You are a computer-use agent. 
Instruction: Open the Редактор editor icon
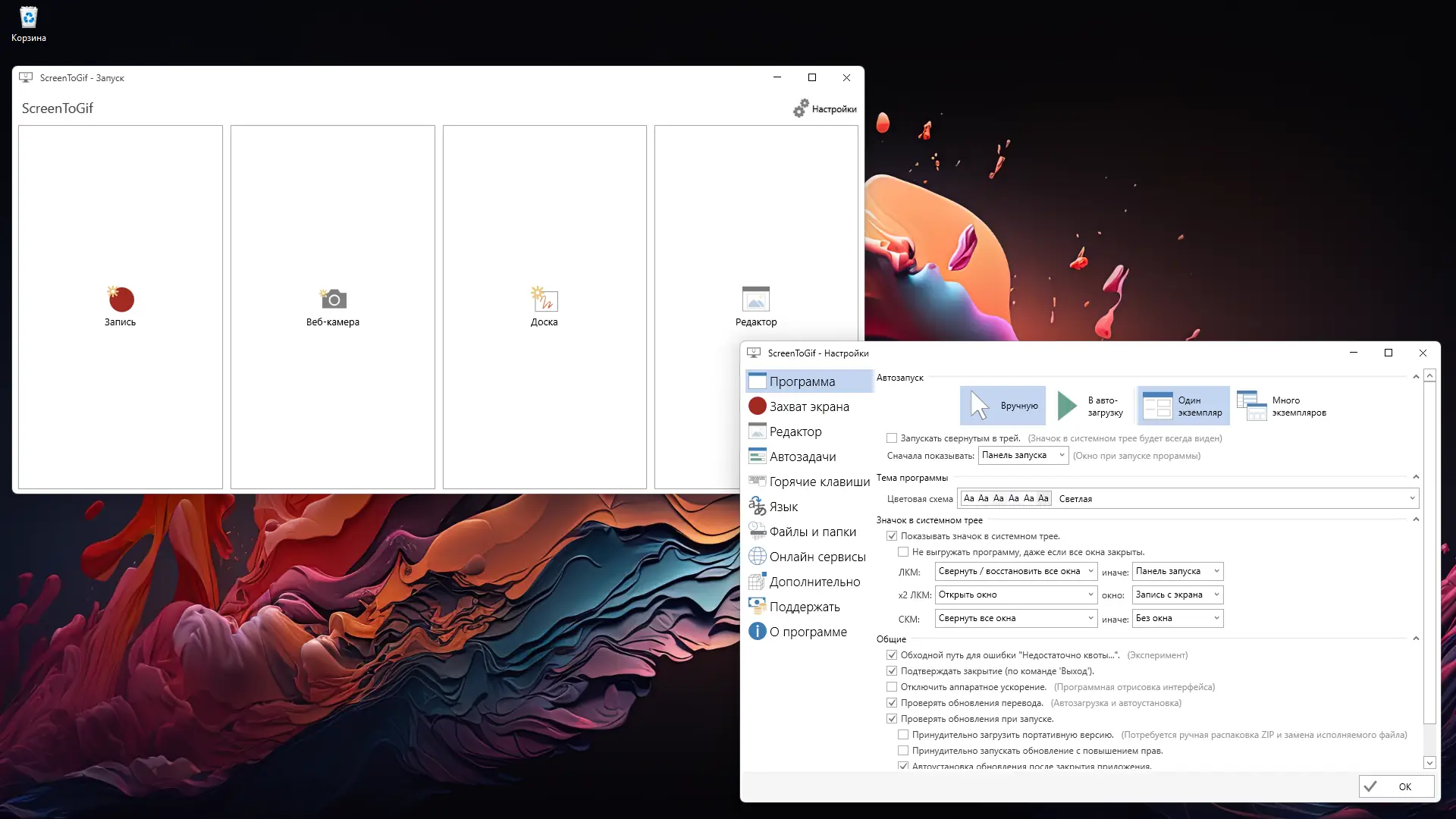click(x=755, y=300)
